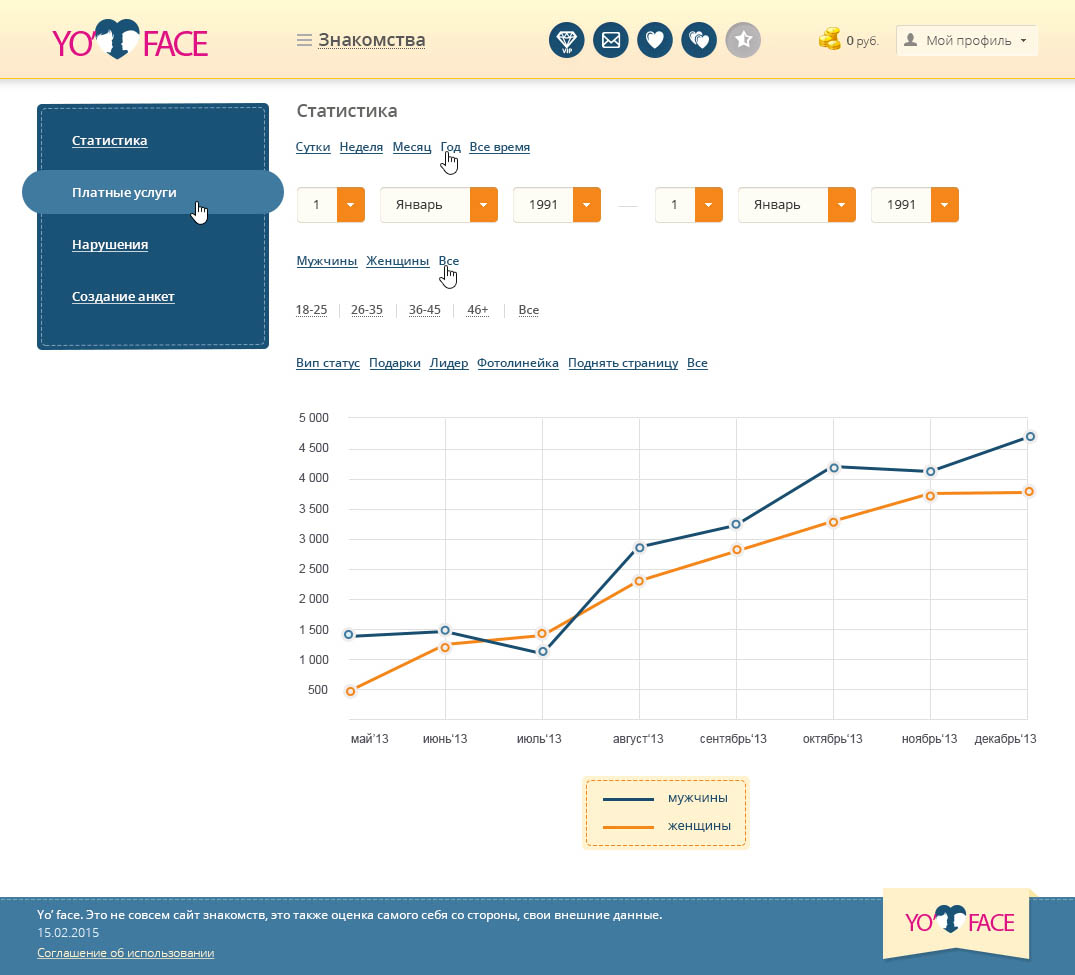Filter by Сутки period
1075x975 pixels.
pos(313,147)
